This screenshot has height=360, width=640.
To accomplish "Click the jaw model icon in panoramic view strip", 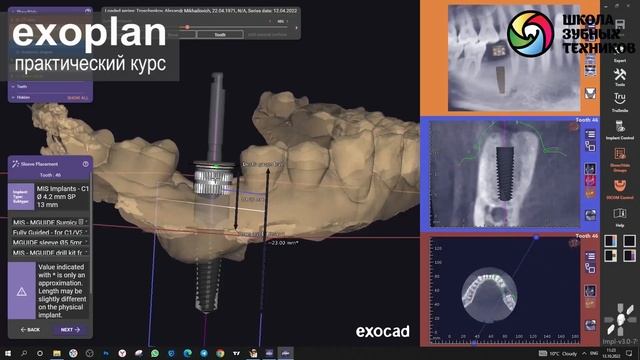I will (590, 93).
